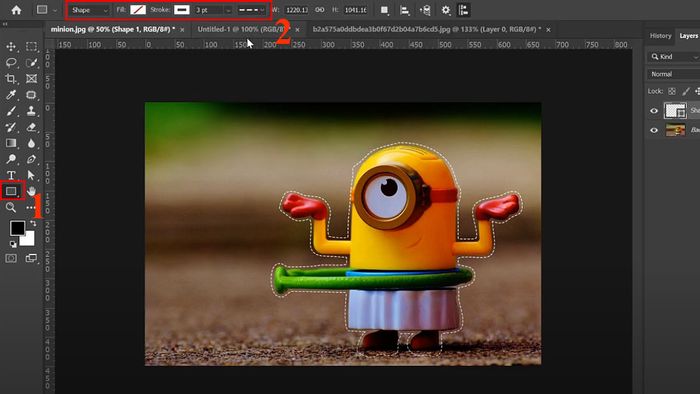This screenshot has height=394, width=700.
Task: Select the Lasso tool
Action: [x=11, y=62]
